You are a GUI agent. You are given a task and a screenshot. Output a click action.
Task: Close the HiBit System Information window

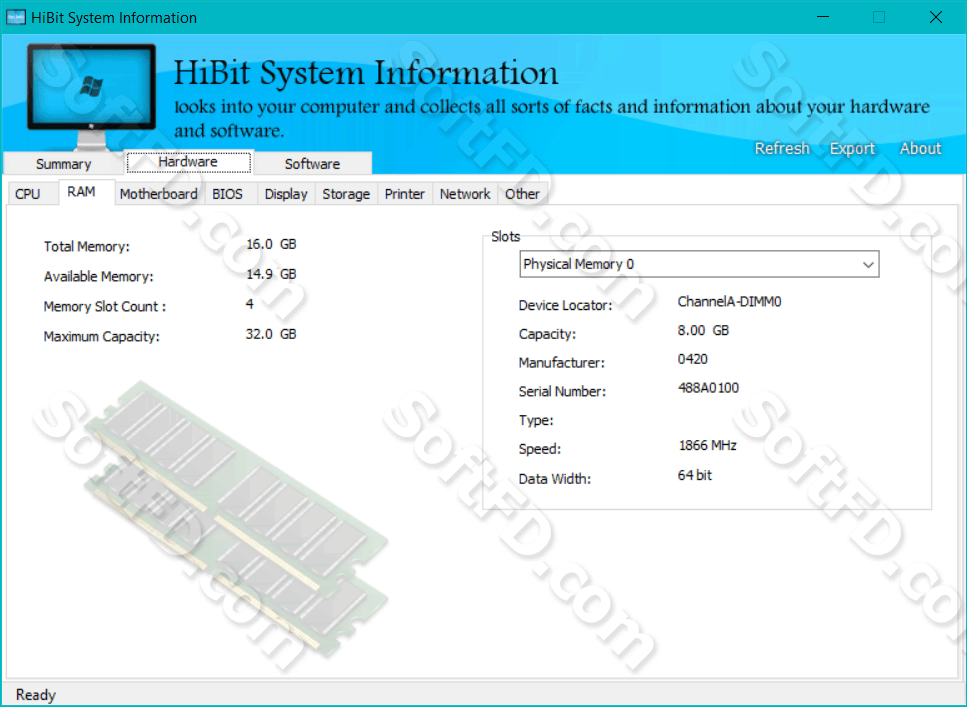[x=936, y=17]
